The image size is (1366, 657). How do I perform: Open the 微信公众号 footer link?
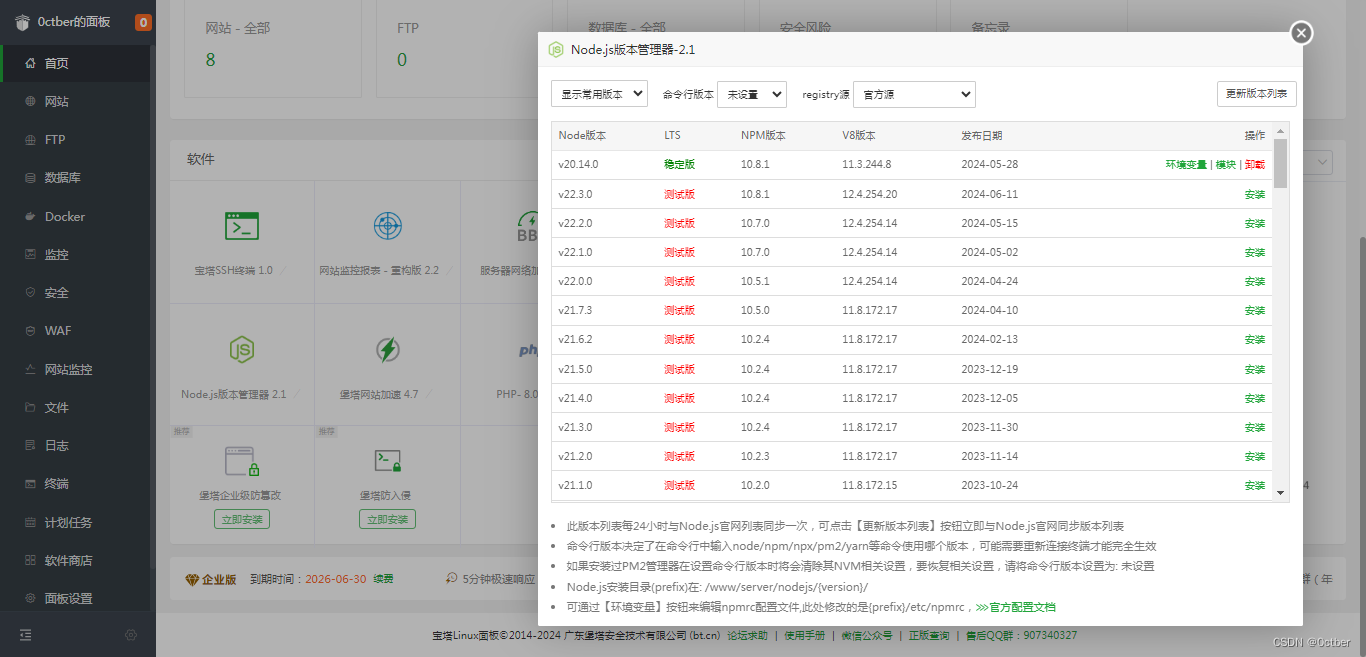866,635
